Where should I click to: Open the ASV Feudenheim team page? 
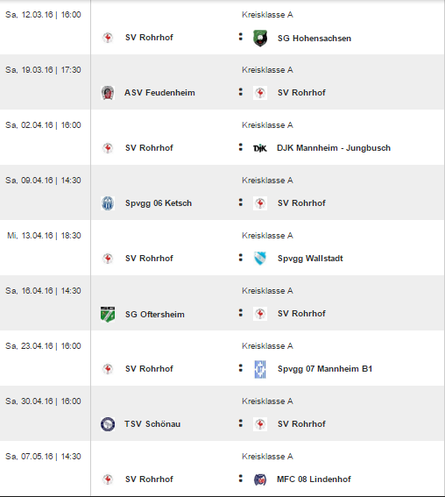pos(160,93)
